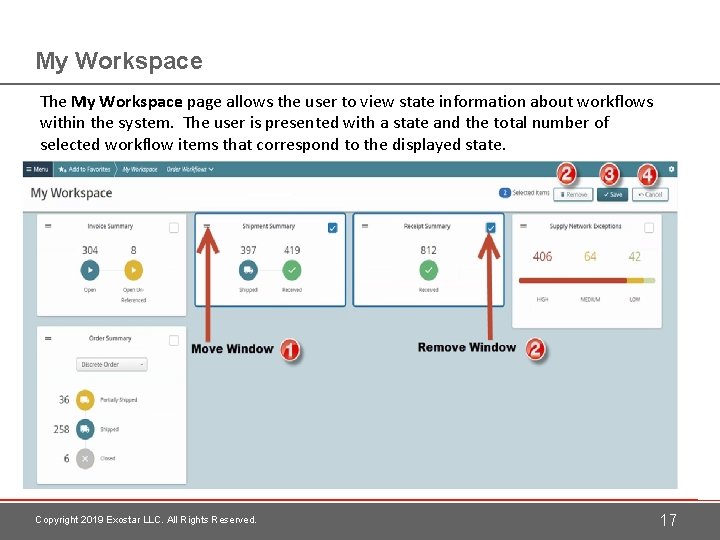Image resolution: width=720 pixels, height=540 pixels.
Task: Select My Workspace breadcrumb
Action: (x=140, y=169)
